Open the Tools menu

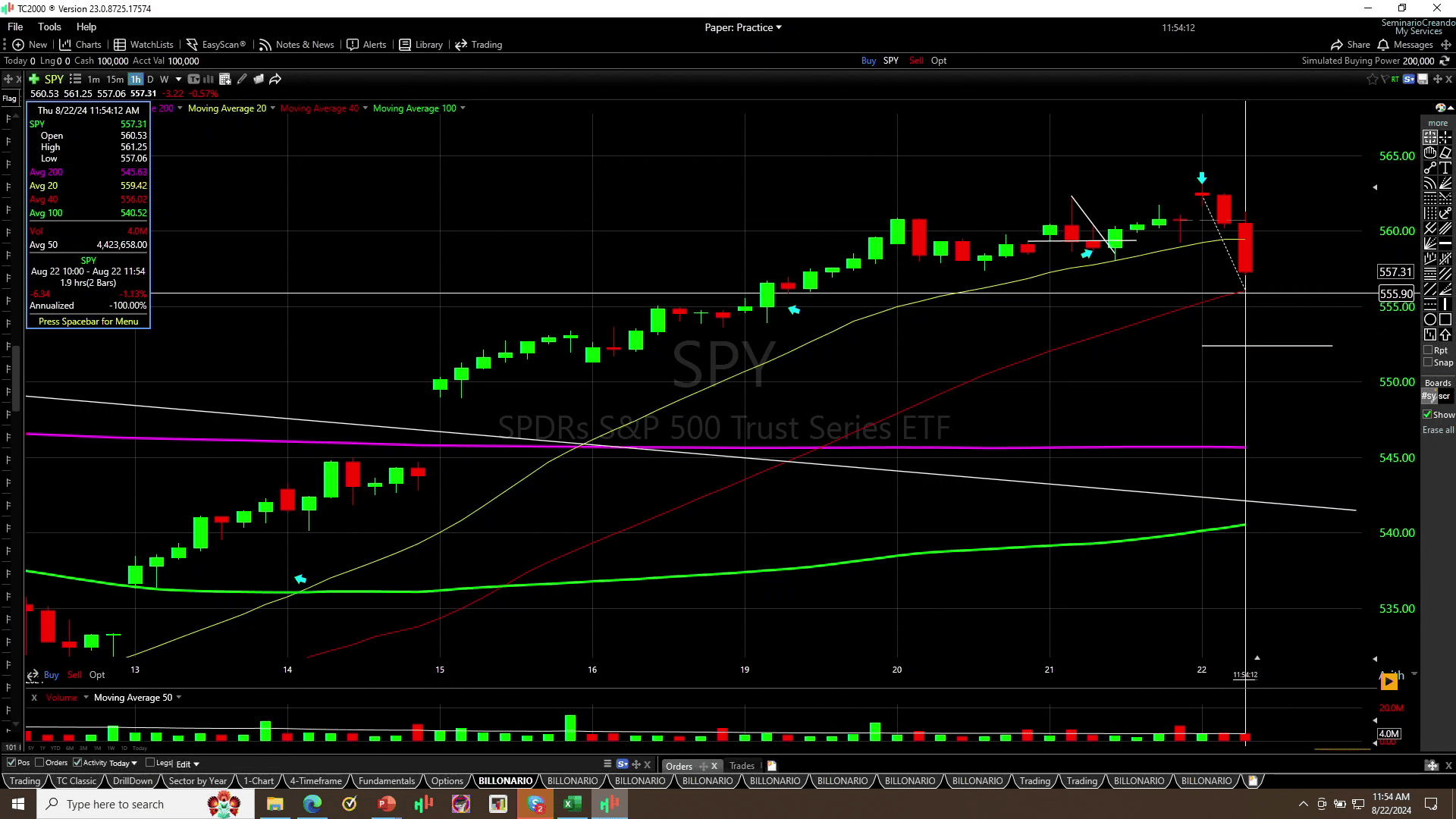(49, 27)
